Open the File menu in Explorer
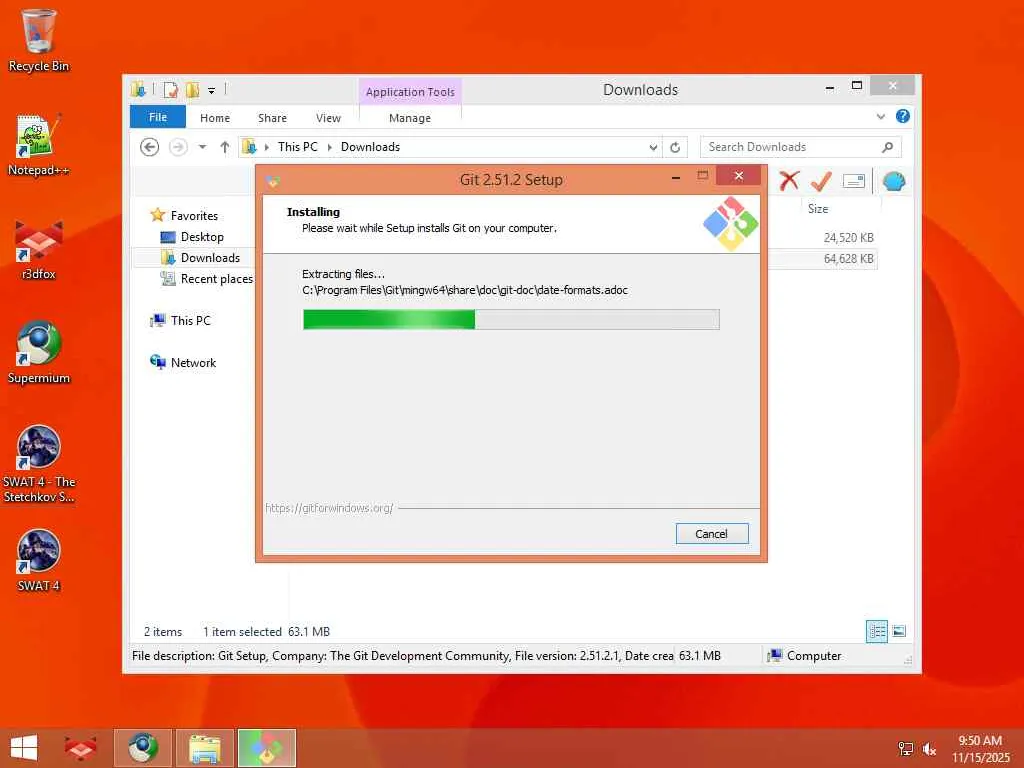1024x768 pixels. tap(158, 117)
